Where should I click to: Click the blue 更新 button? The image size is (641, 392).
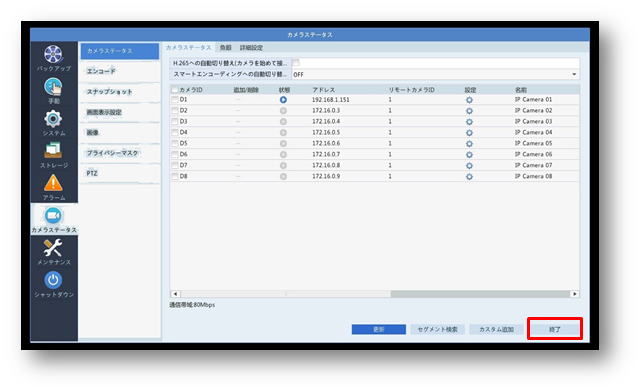[x=379, y=329]
